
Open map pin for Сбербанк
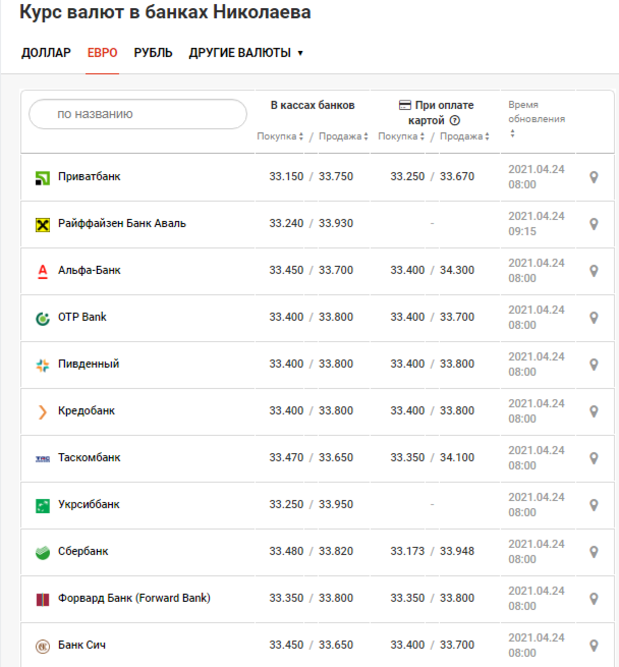click(594, 551)
